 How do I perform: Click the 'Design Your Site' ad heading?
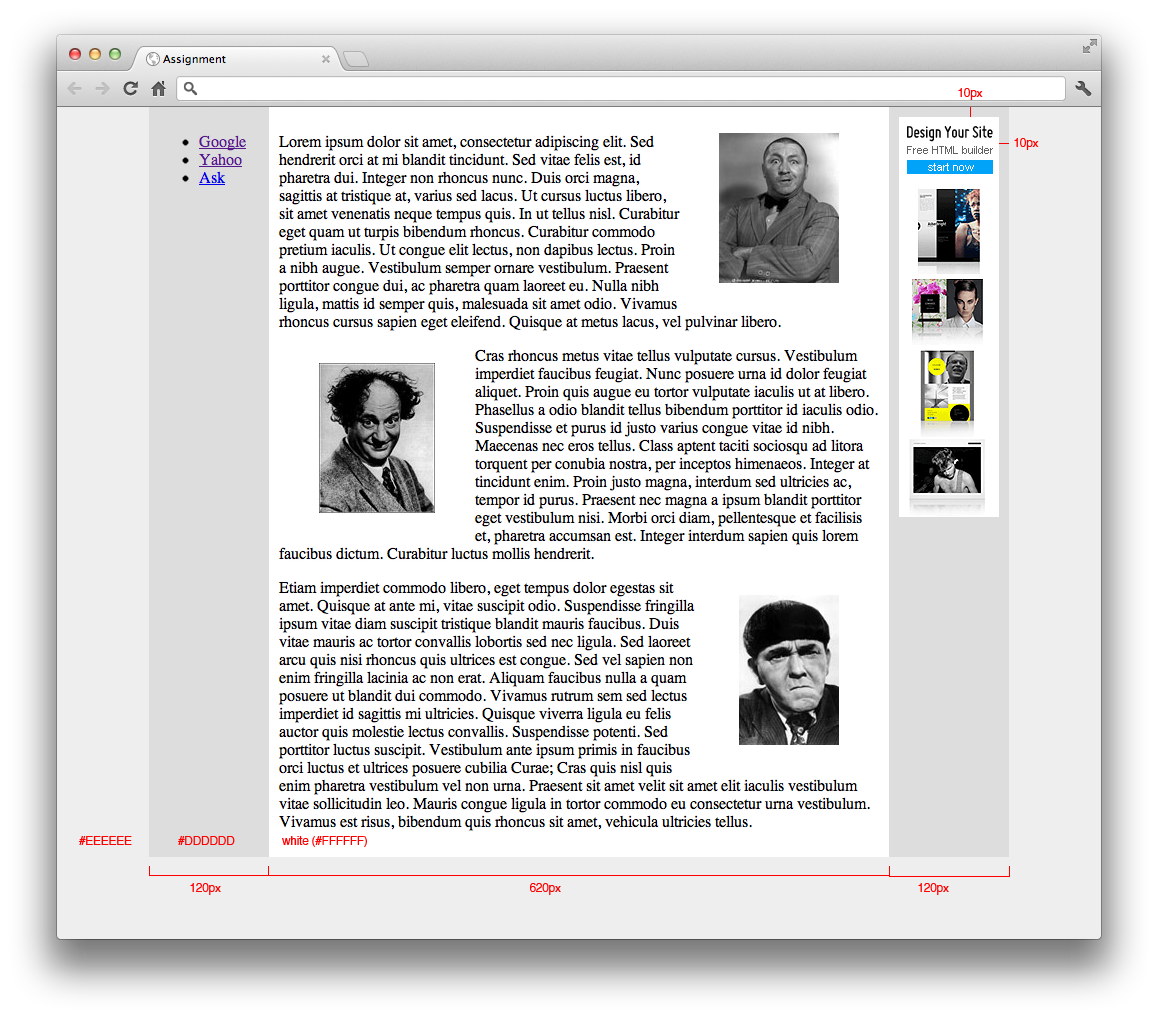tap(950, 132)
